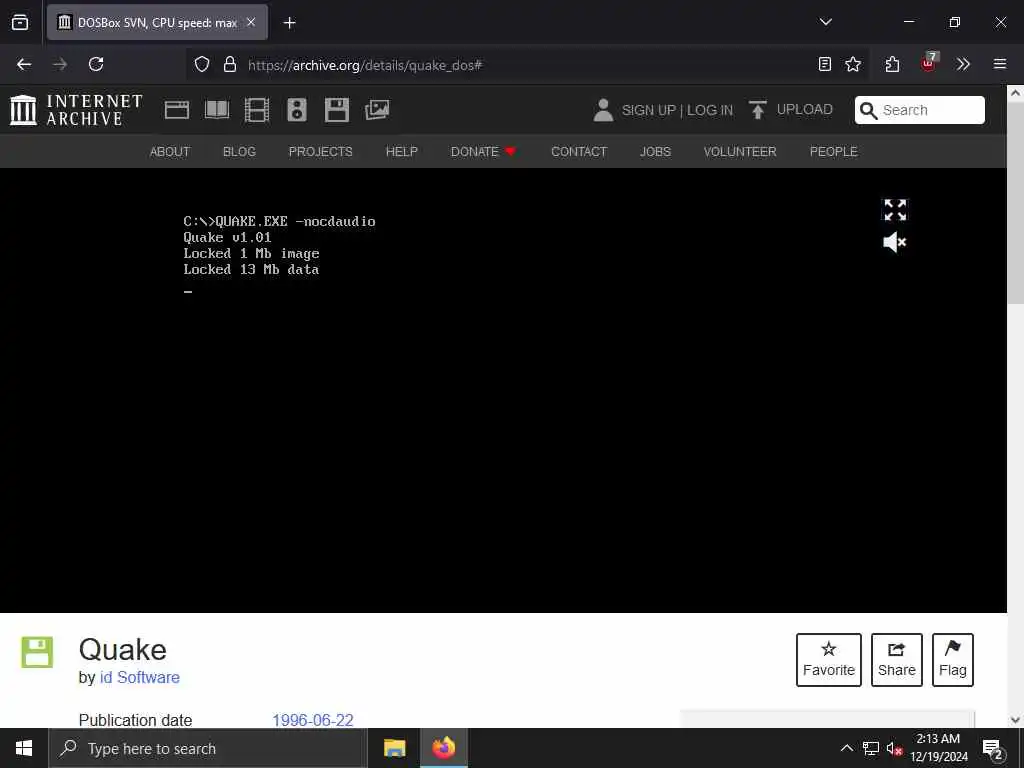Share the Quake item
Screen dimensions: 1024x768
point(897,660)
